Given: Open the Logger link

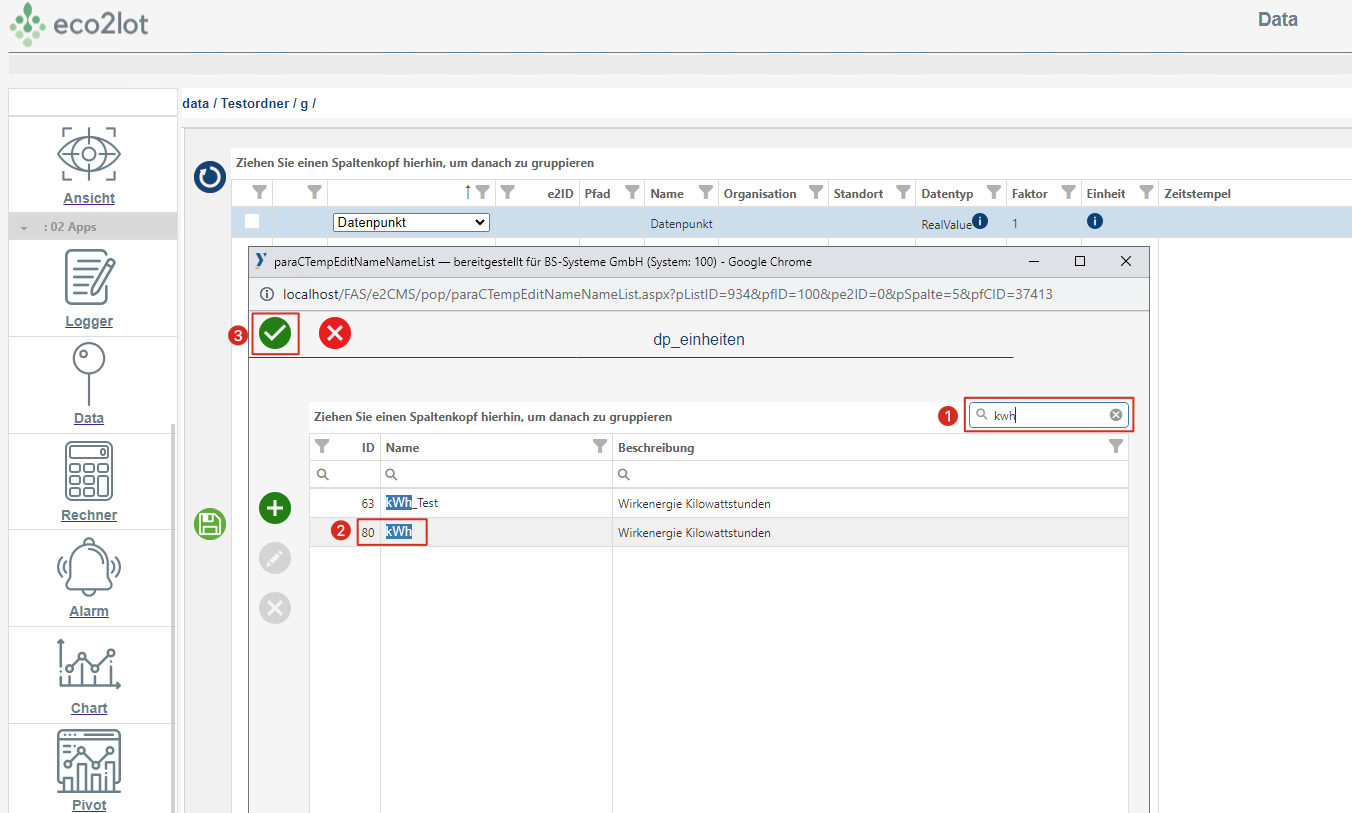Looking at the screenshot, I should coord(89,321).
